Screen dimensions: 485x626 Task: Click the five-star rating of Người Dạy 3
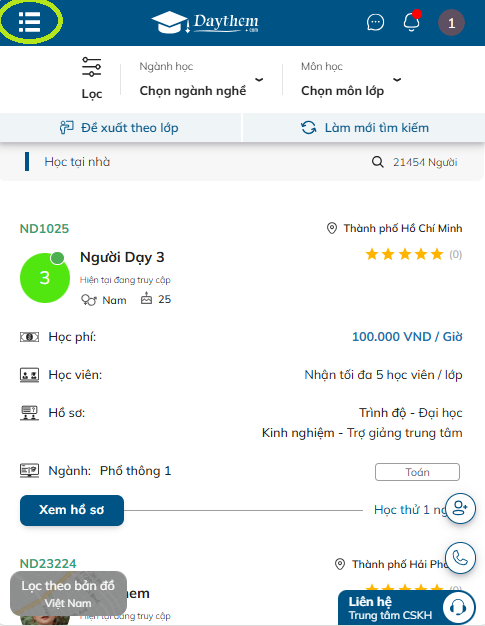click(x=404, y=254)
